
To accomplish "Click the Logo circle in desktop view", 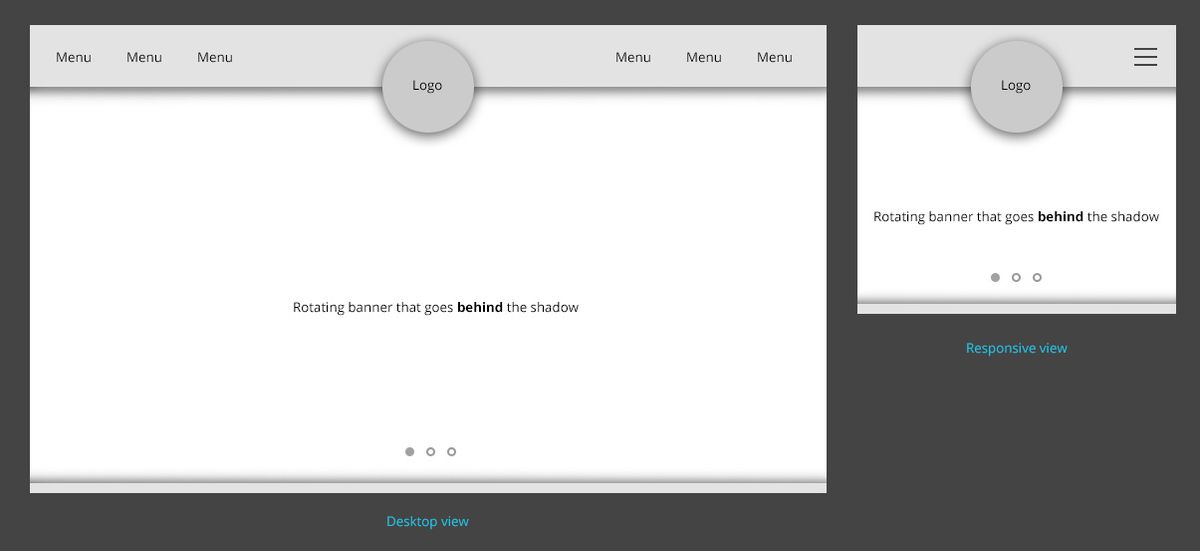I will 428,86.
